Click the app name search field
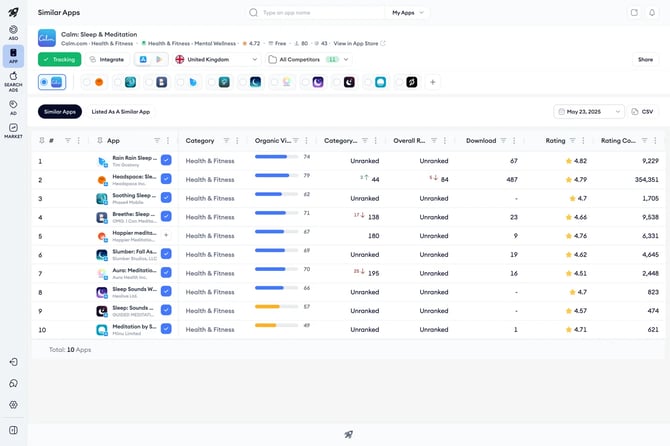Image resolution: width=670 pixels, height=446 pixels. (x=316, y=13)
